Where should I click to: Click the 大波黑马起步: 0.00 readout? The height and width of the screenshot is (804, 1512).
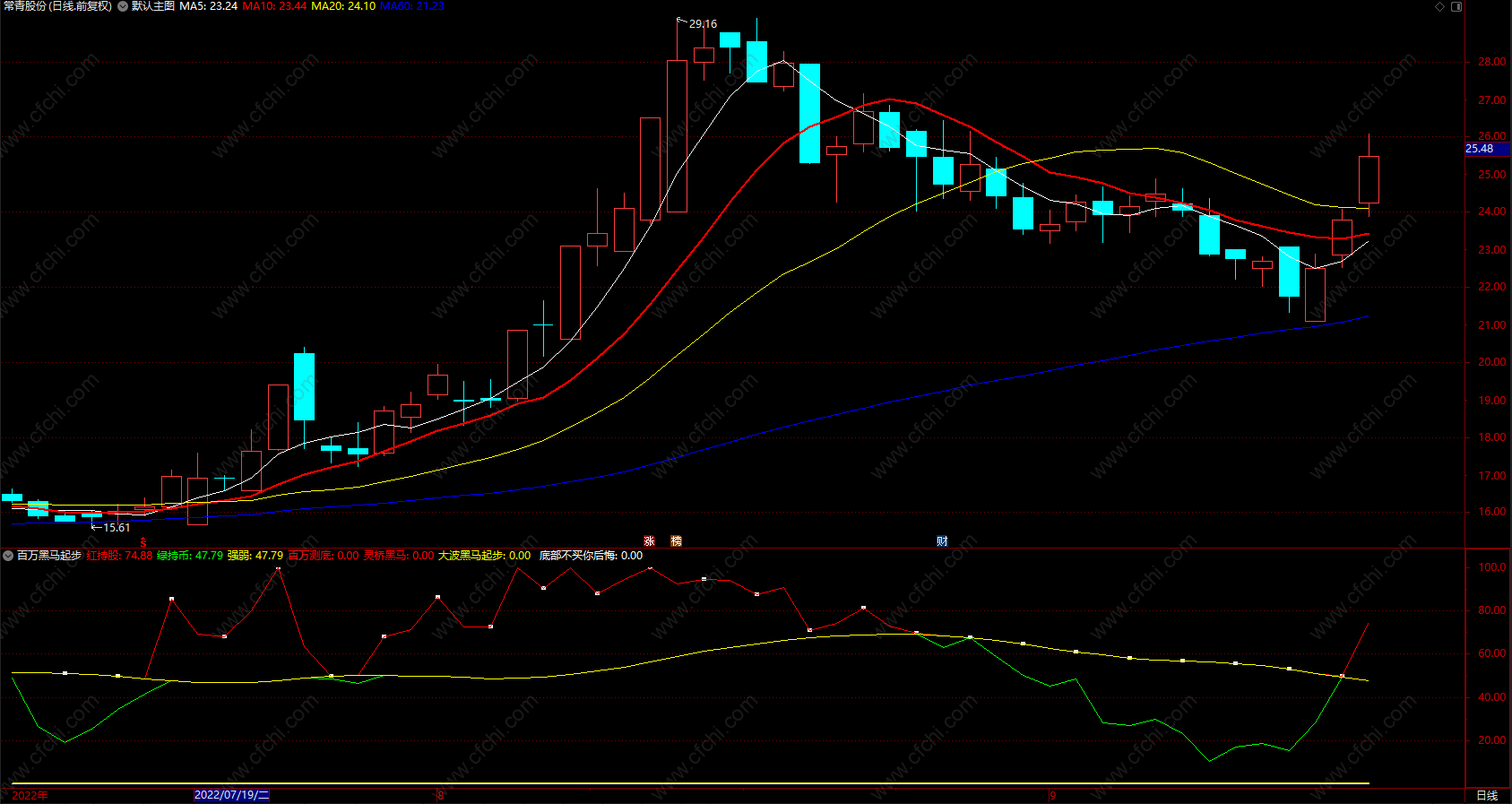point(485,556)
